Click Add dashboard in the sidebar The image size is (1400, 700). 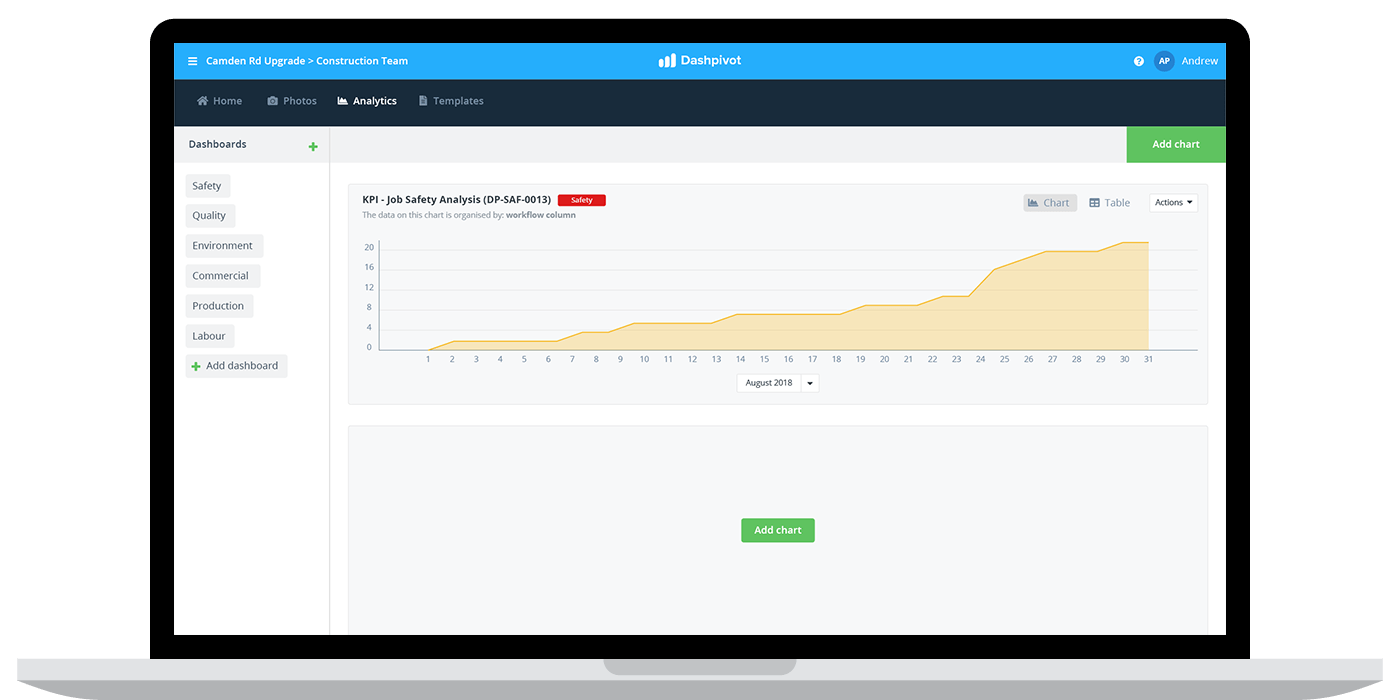point(236,366)
